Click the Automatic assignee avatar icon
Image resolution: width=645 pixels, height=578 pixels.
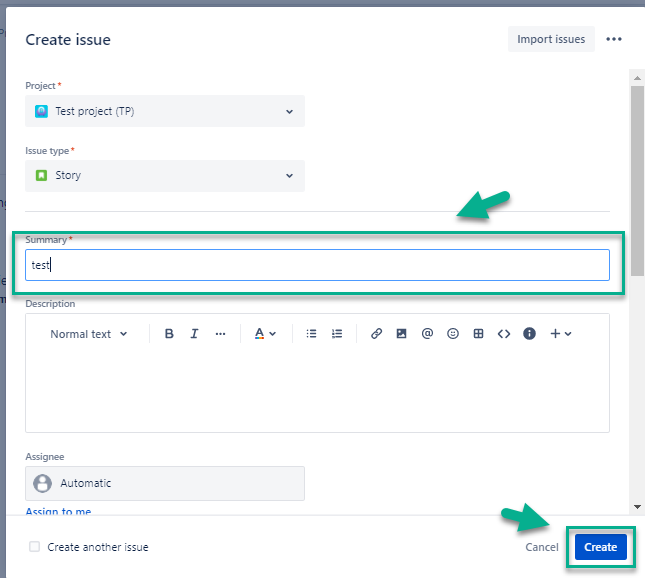pos(42,483)
